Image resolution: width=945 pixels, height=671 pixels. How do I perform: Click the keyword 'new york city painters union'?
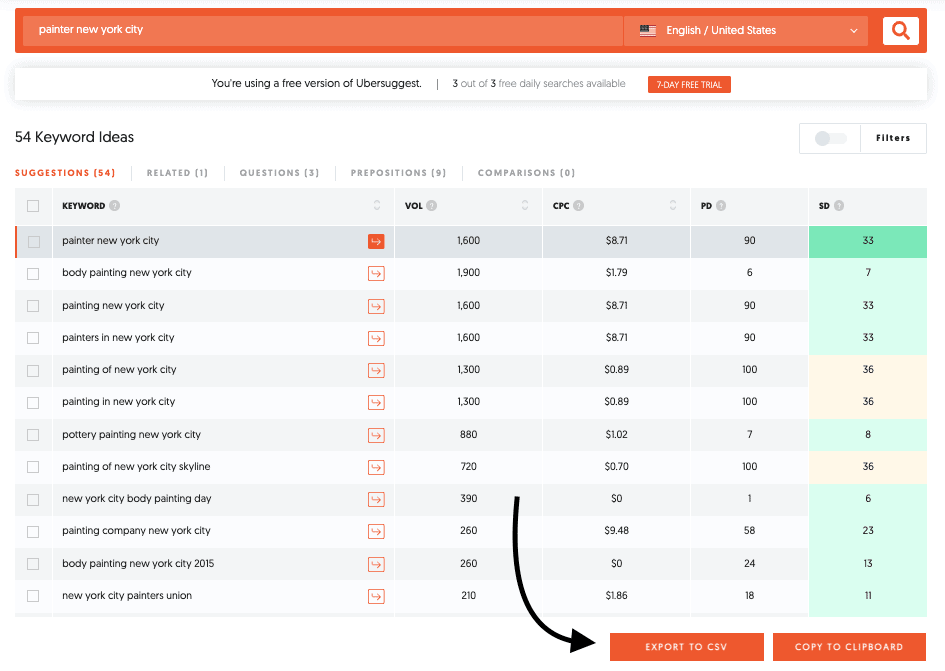[x=127, y=595]
